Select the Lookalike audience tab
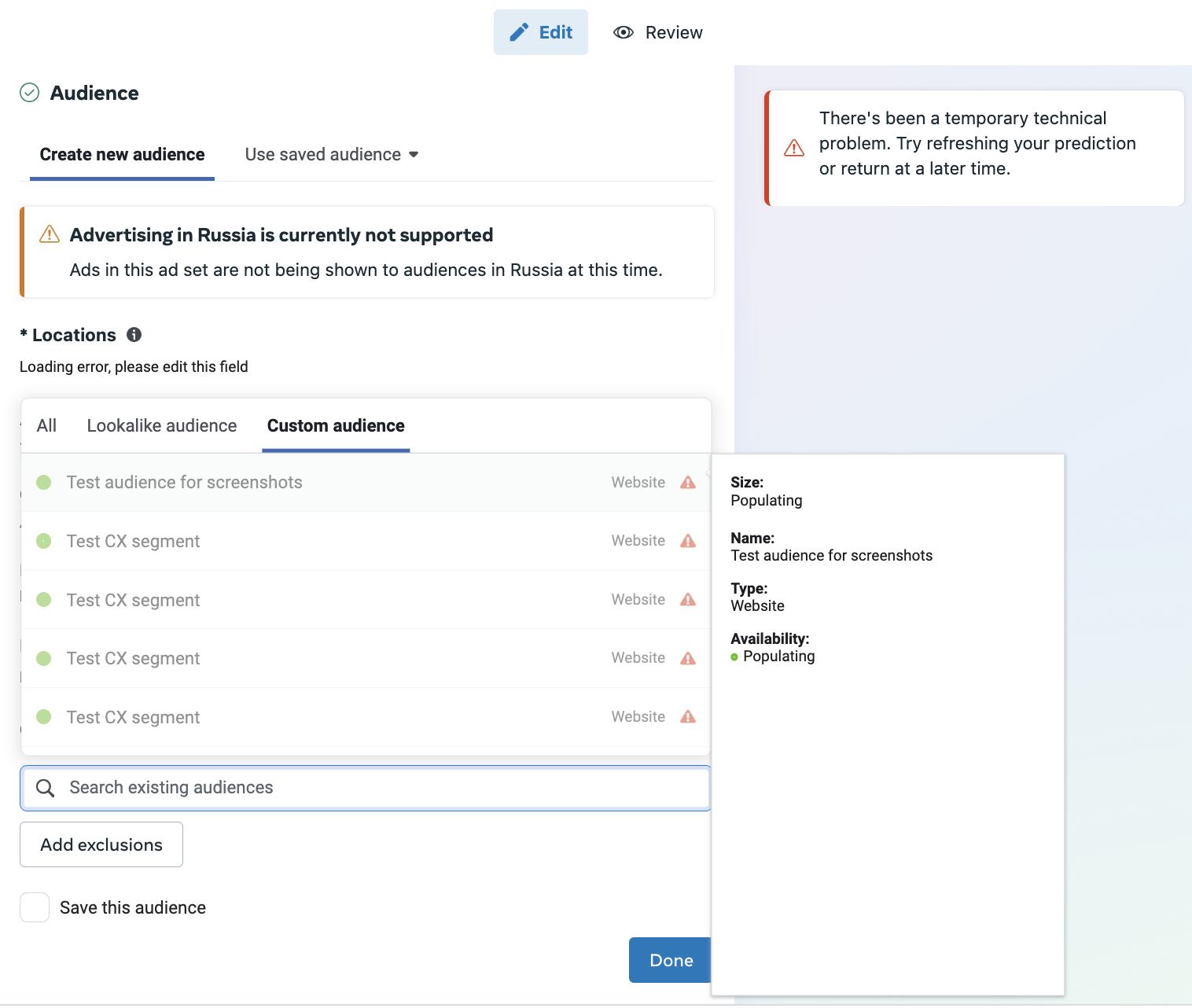Viewport: 1192px width, 1008px height. [162, 425]
